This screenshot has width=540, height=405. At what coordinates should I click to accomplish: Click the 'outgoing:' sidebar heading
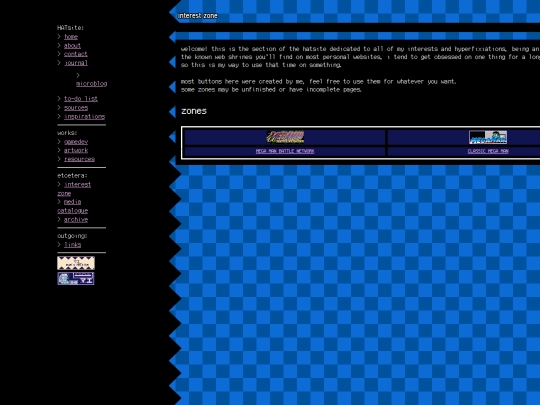click(x=72, y=236)
